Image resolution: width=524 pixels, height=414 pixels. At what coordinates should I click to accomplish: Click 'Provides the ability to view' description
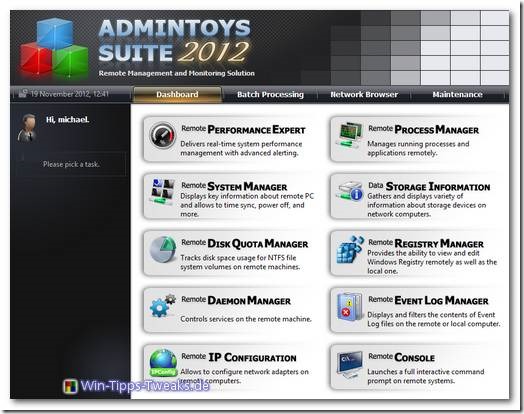(x=432, y=262)
